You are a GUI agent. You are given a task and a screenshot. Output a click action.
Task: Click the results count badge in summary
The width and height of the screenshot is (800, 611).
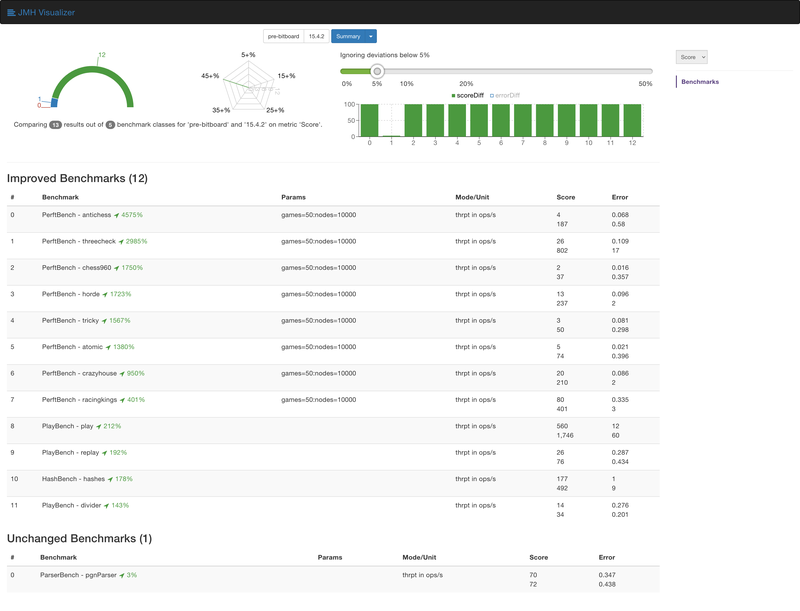55,125
